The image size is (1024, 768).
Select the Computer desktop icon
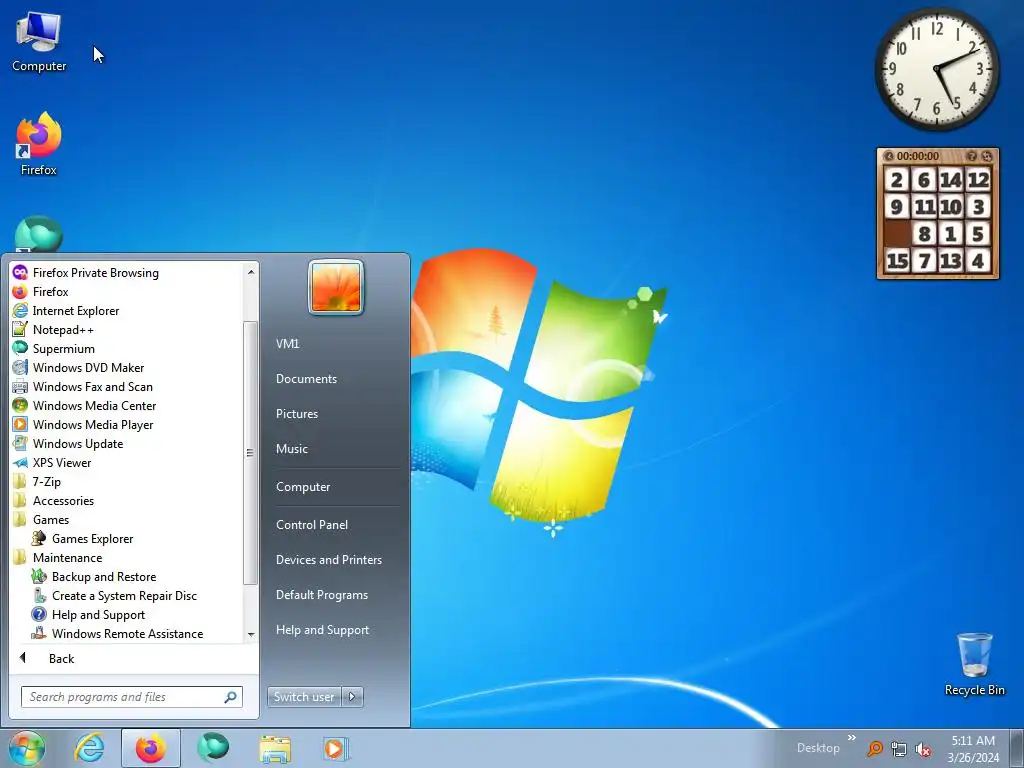39,42
